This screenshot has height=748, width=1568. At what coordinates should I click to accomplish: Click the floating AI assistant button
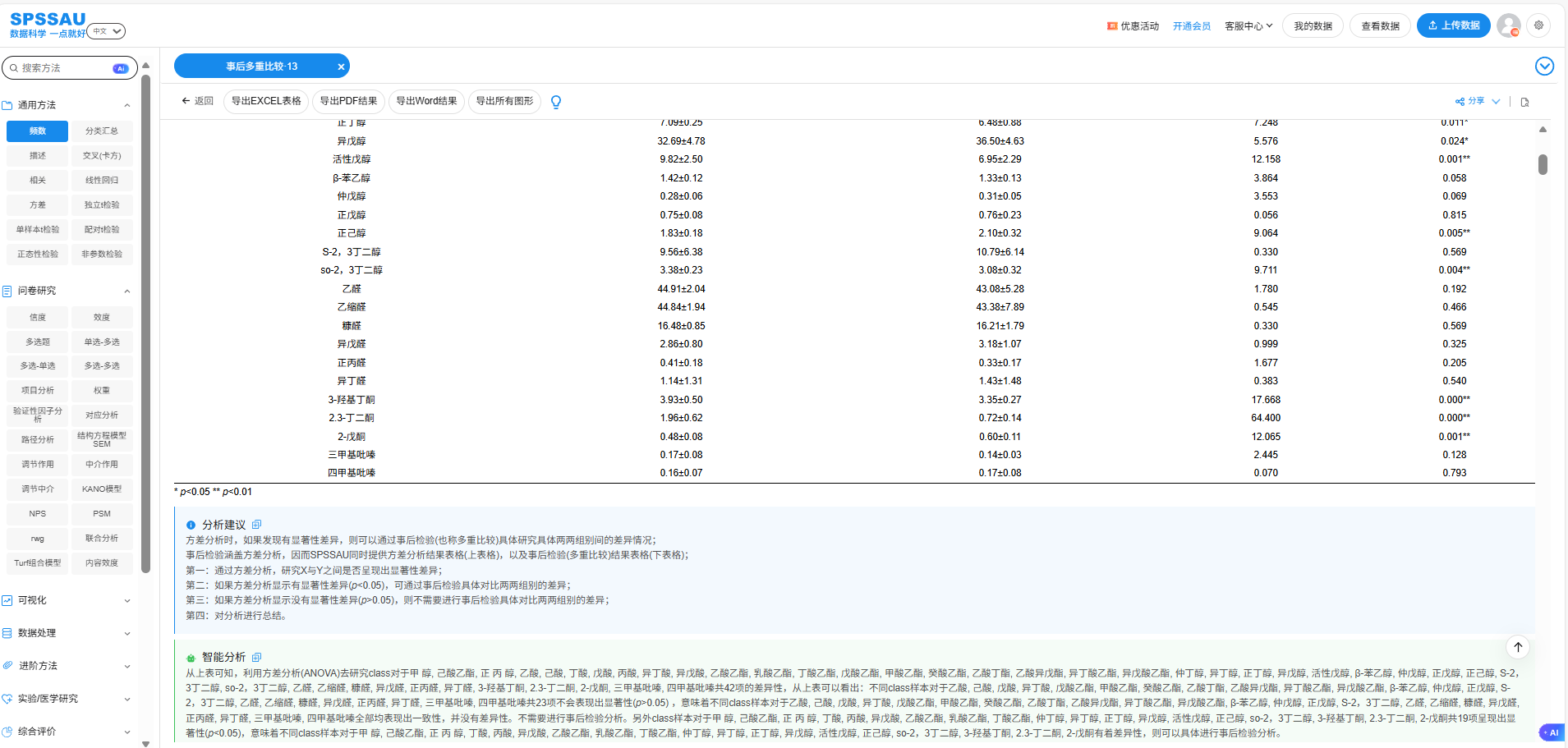(1552, 732)
